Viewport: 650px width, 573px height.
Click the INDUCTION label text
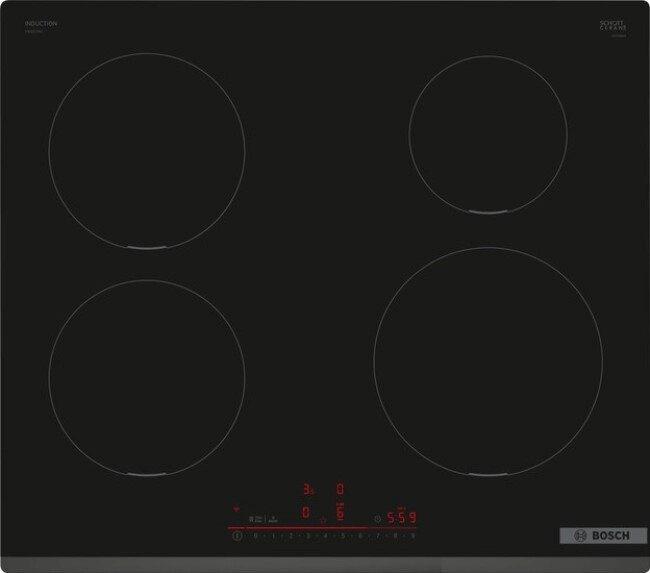pos(41,23)
